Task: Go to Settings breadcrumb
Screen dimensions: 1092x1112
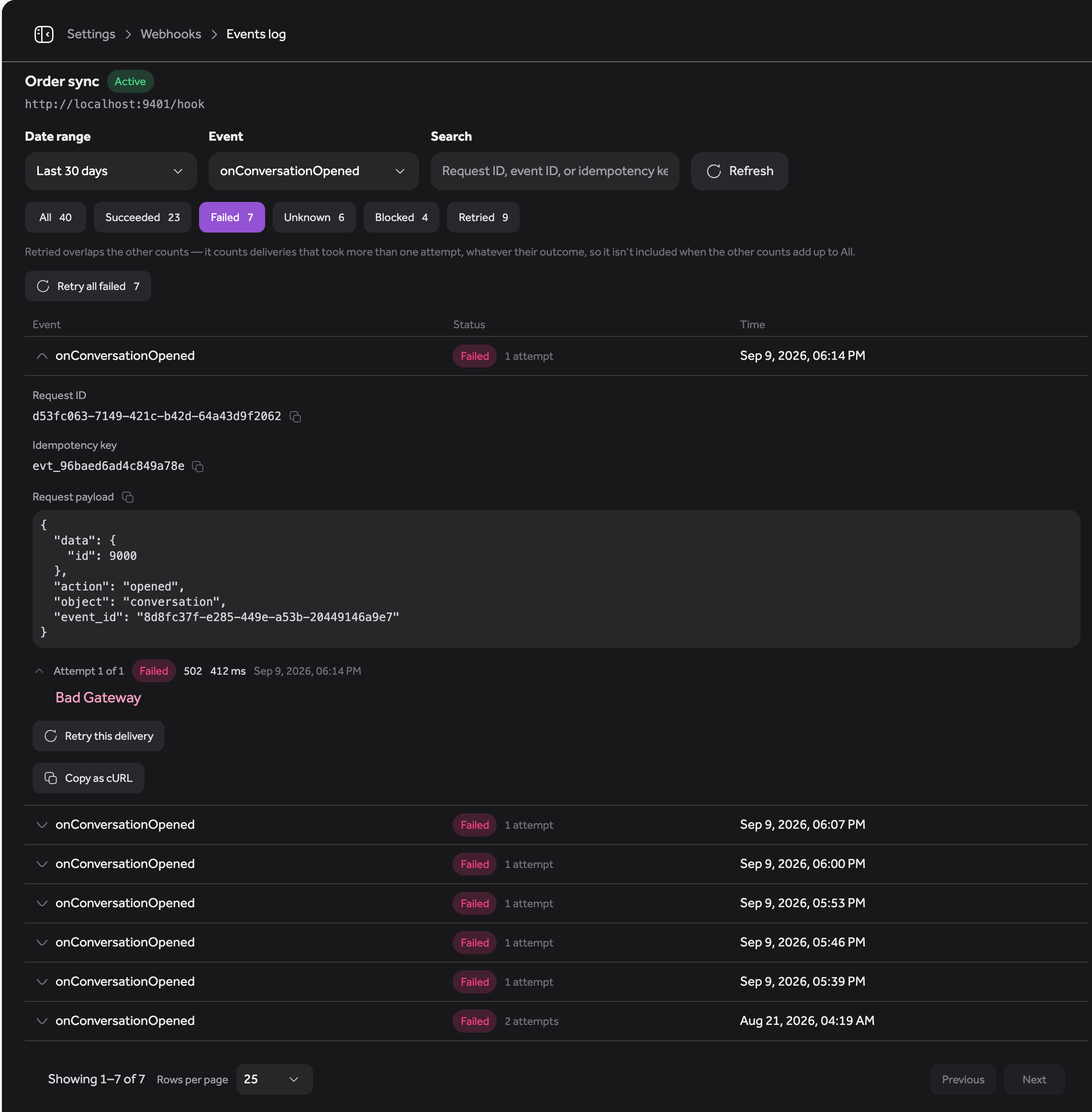Action: coord(91,34)
